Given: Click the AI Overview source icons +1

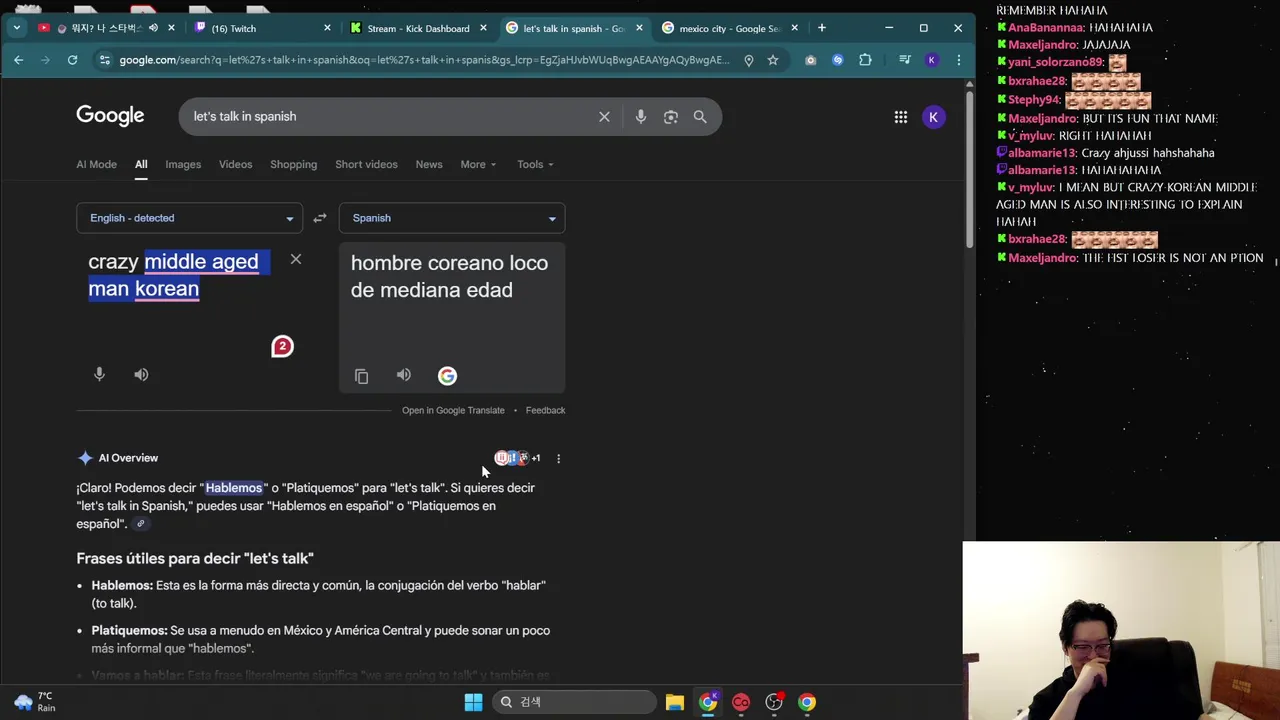Looking at the screenshot, I should 518,458.
